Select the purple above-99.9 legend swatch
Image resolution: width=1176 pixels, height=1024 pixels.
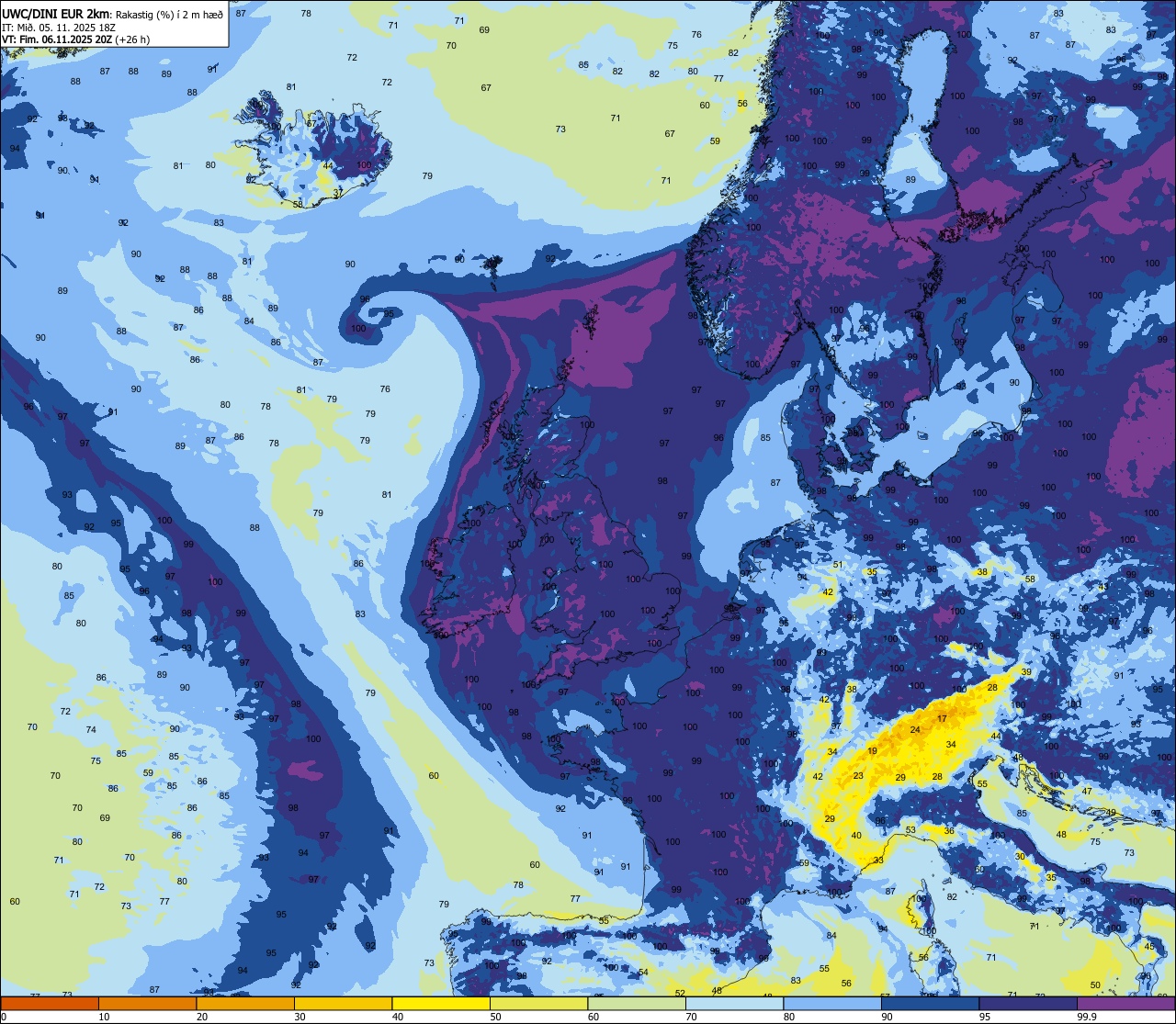(1126, 1004)
